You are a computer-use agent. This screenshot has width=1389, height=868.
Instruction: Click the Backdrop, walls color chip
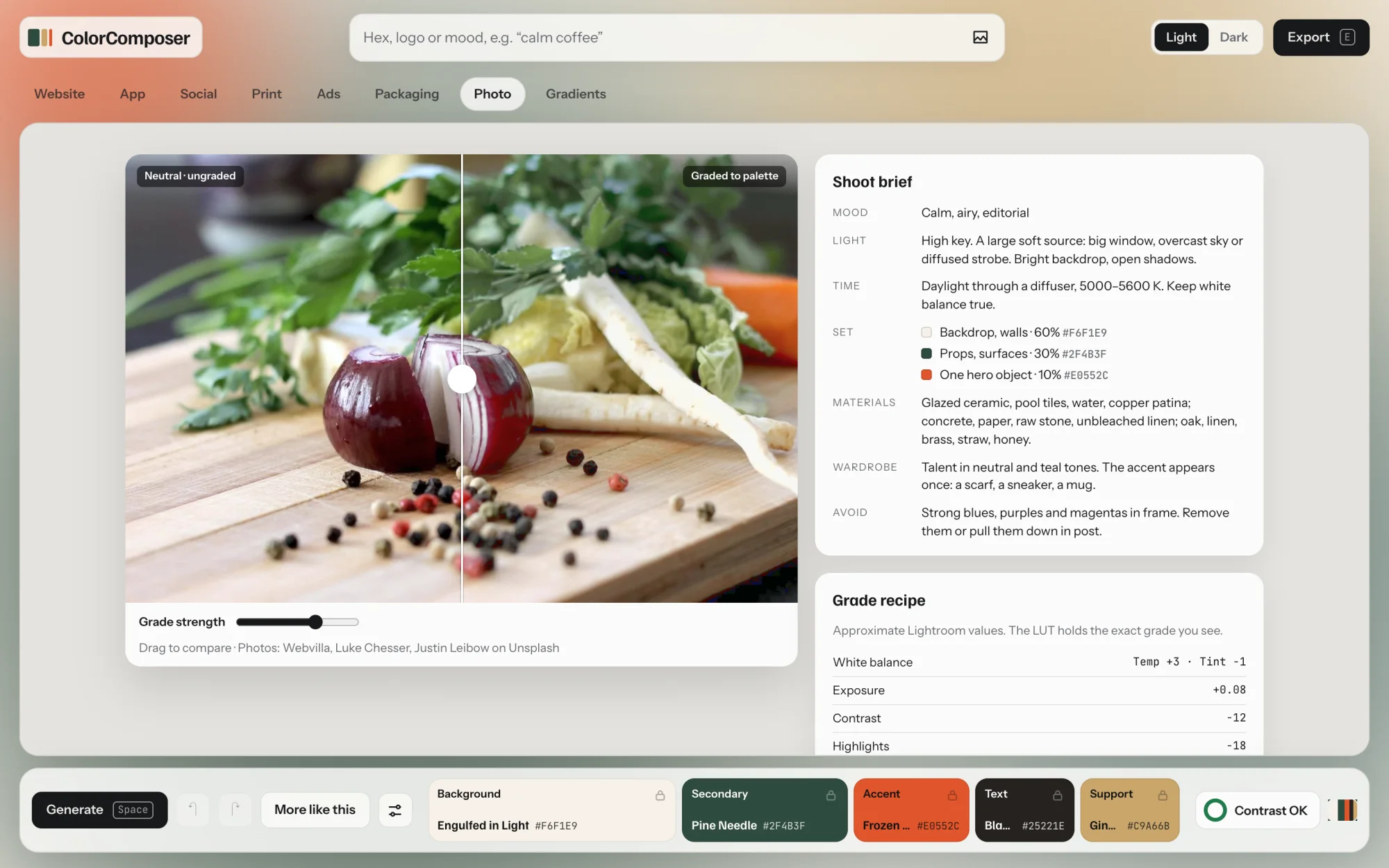pos(926,333)
